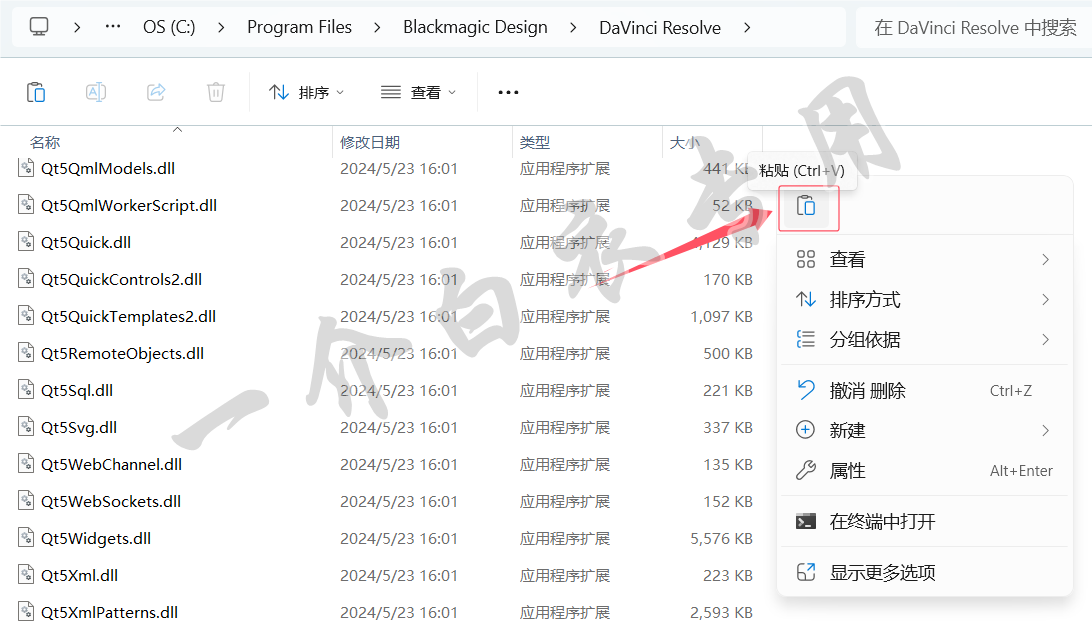The height and width of the screenshot is (632, 1092).
Task: Expand the chevron after Blackmagic Design
Action: [573, 28]
